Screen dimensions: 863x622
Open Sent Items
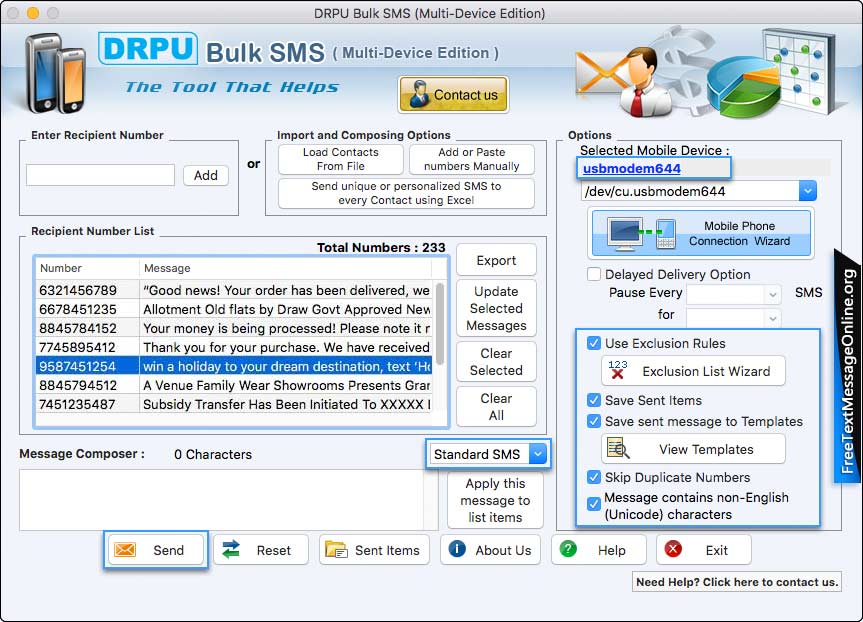pos(374,549)
